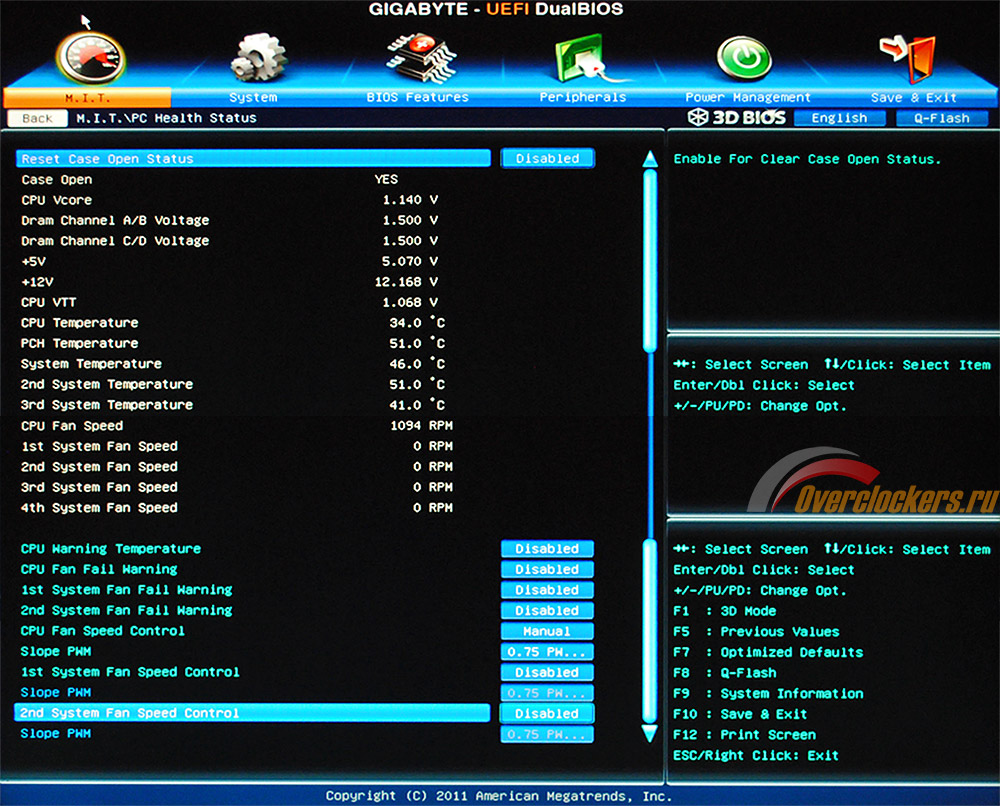Image resolution: width=1000 pixels, height=806 pixels.
Task: Click the scrollbar down arrow
Action: [650, 733]
